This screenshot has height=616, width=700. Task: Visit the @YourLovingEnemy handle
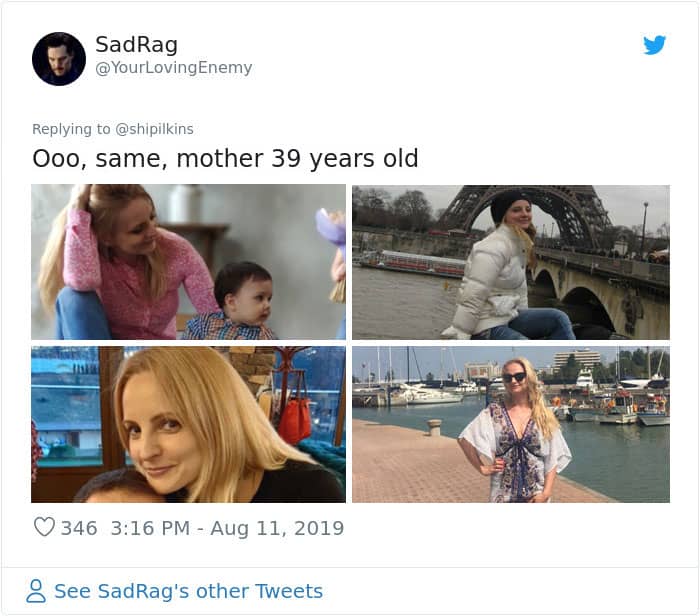173,68
